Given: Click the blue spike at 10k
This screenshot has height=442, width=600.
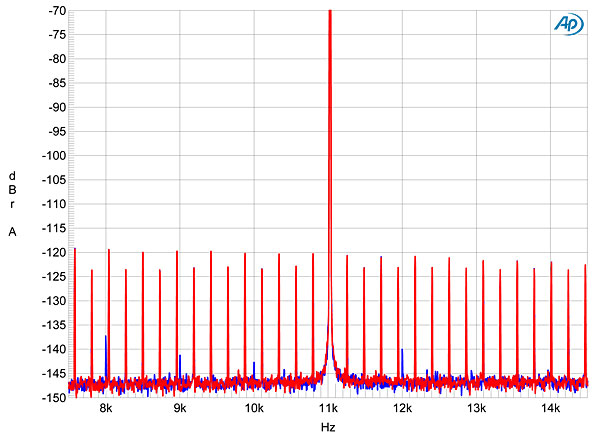Looking at the screenshot, I should point(254,369).
